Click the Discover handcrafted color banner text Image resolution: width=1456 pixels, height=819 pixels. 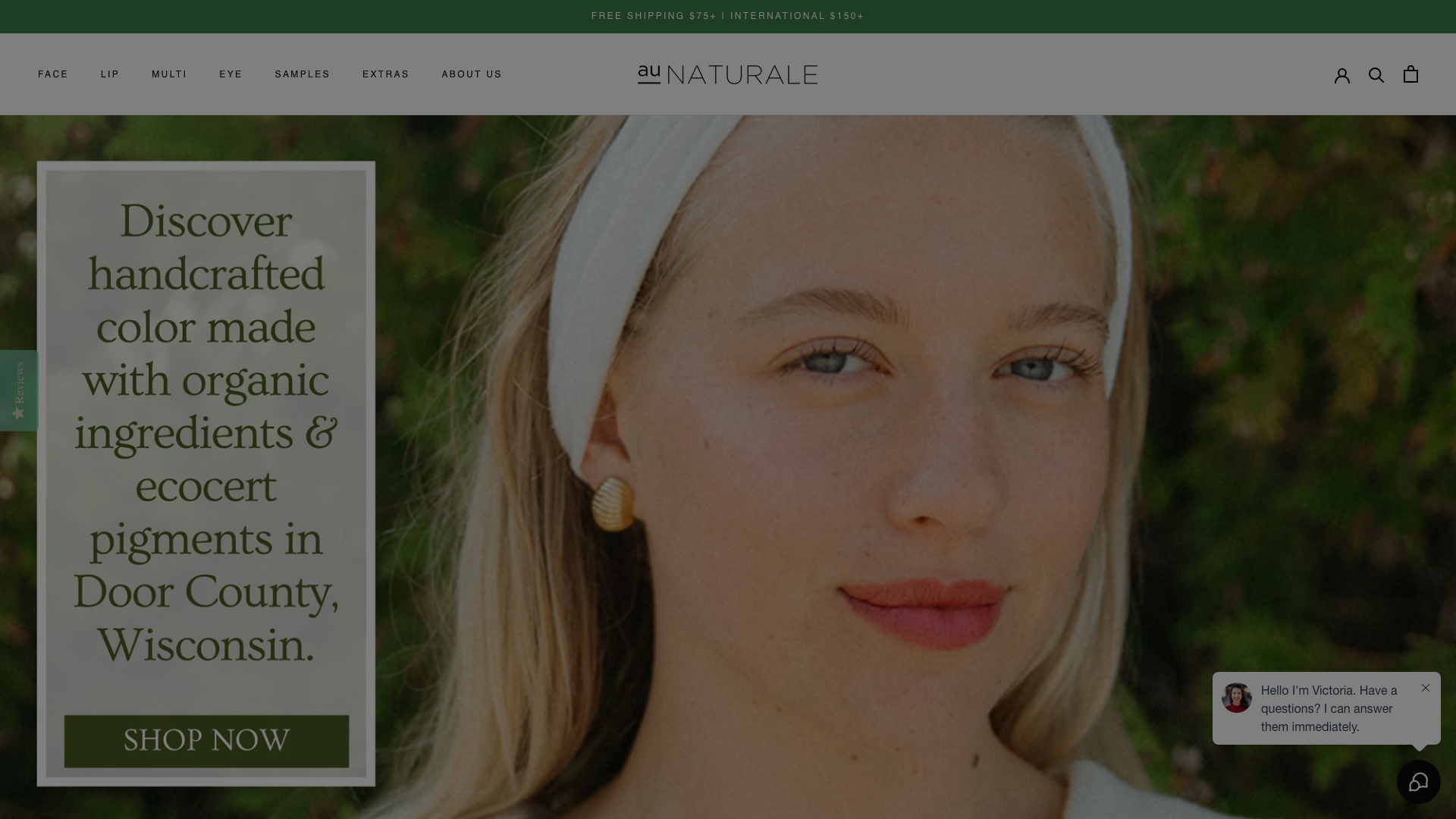click(x=206, y=432)
